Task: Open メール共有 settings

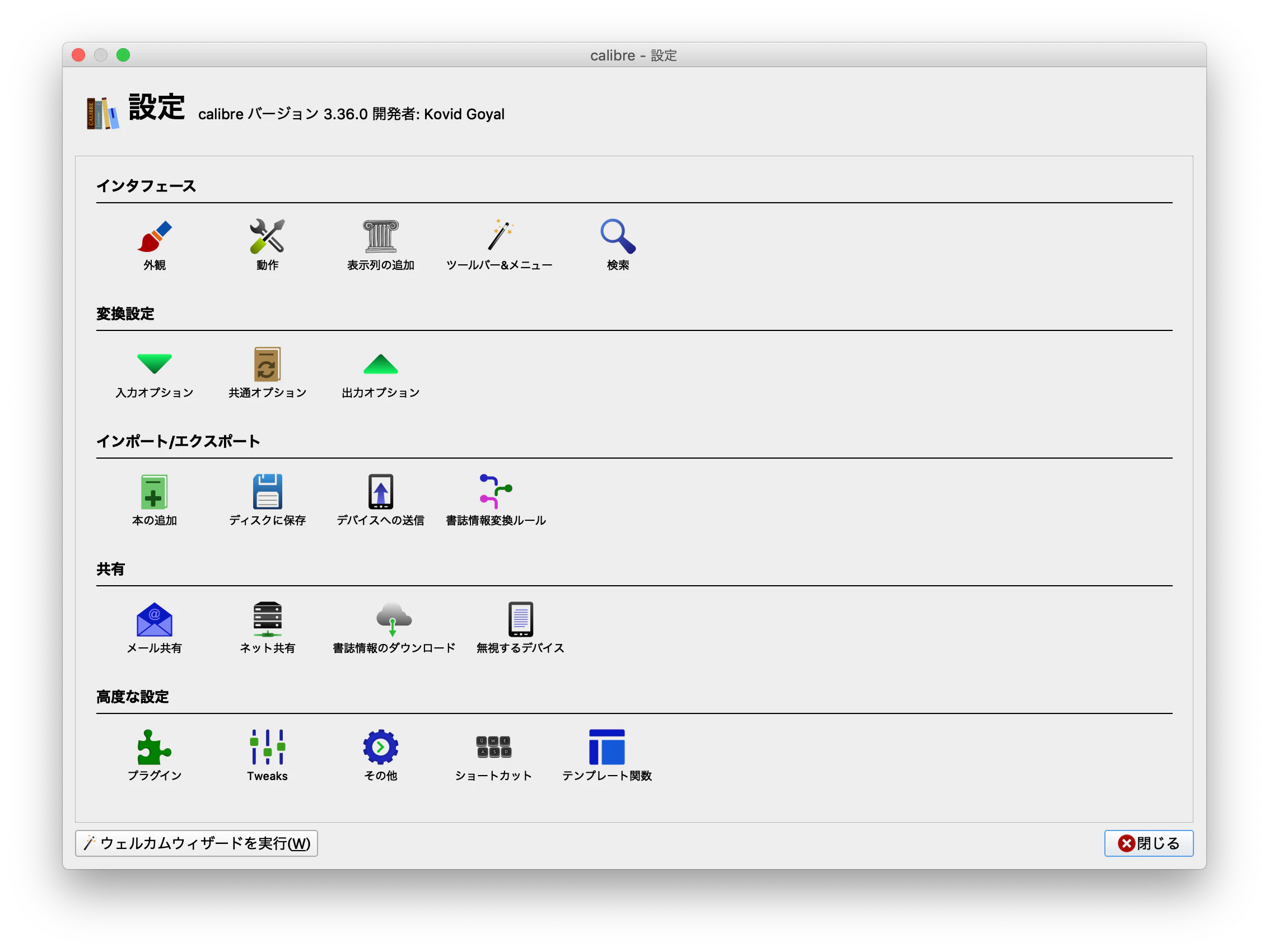Action: coord(155,628)
